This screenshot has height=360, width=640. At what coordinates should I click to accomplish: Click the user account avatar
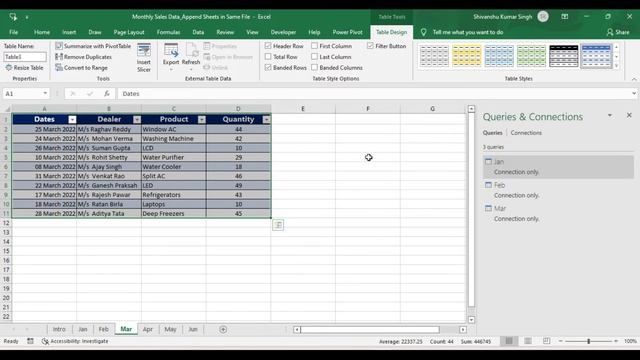(543, 17)
